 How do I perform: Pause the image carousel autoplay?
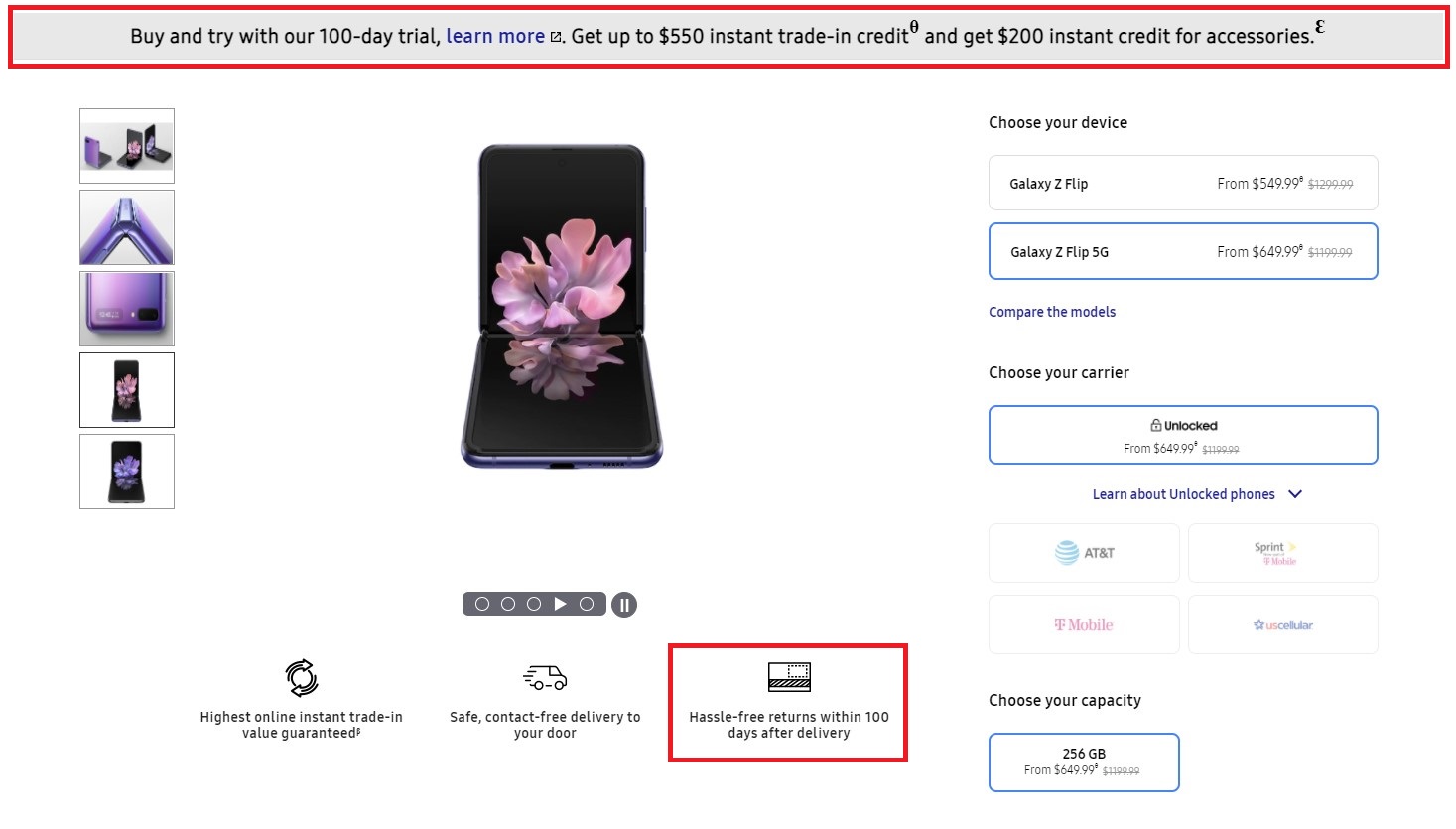coord(624,604)
